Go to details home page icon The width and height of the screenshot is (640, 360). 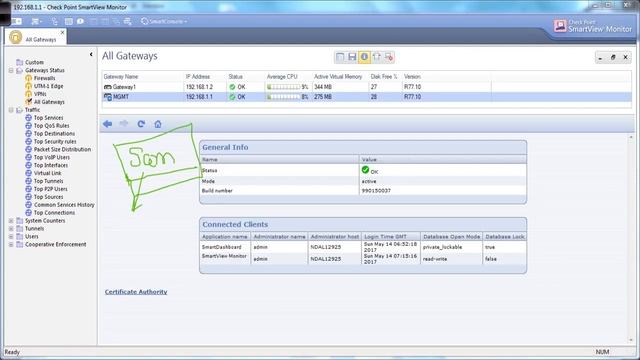pyautogui.click(x=158, y=124)
